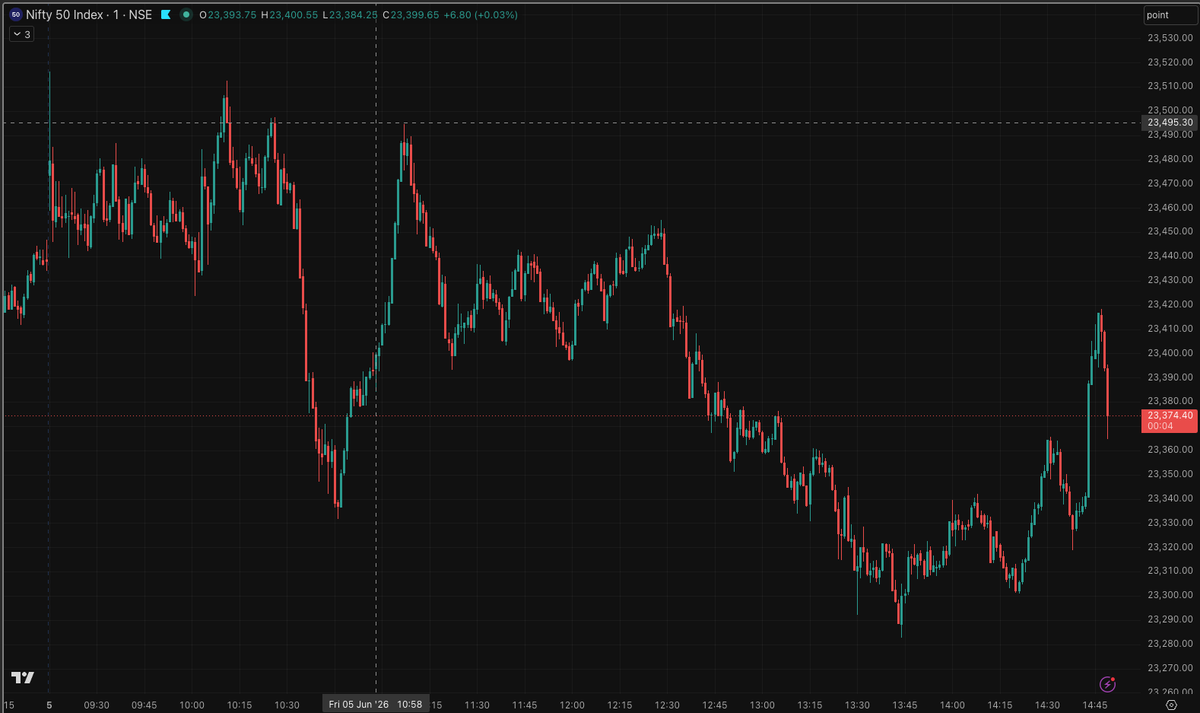
Task: Expand the collapsed indicators legend showing 3
Action: point(21,34)
